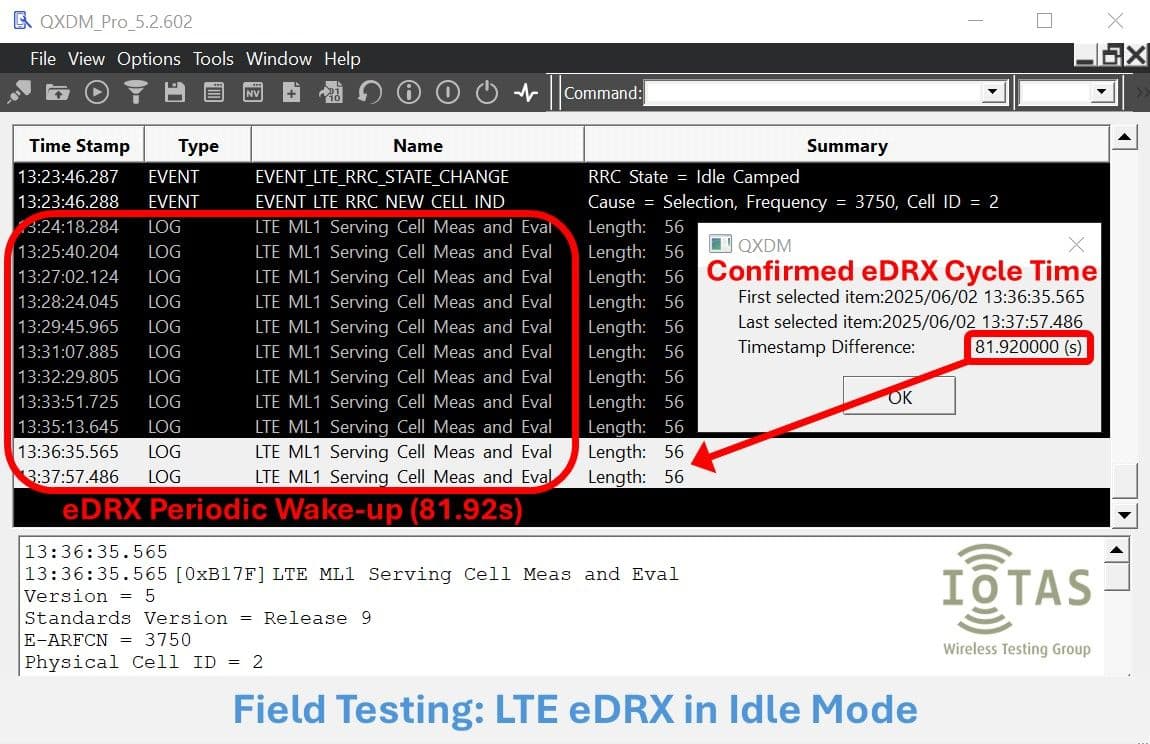Sort by the Name column header

pyautogui.click(x=417, y=145)
